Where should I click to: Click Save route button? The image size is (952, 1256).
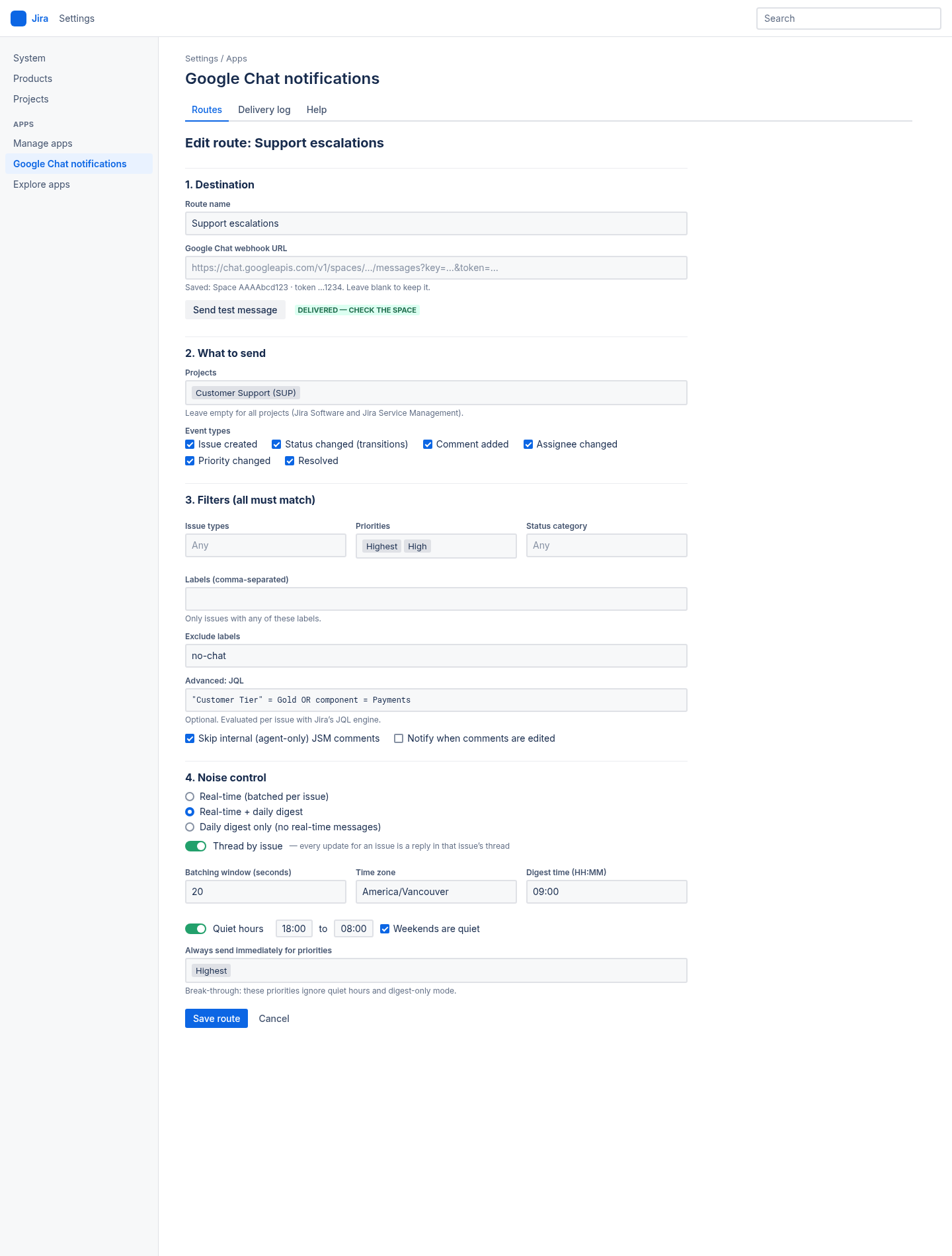coord(216,1019)
